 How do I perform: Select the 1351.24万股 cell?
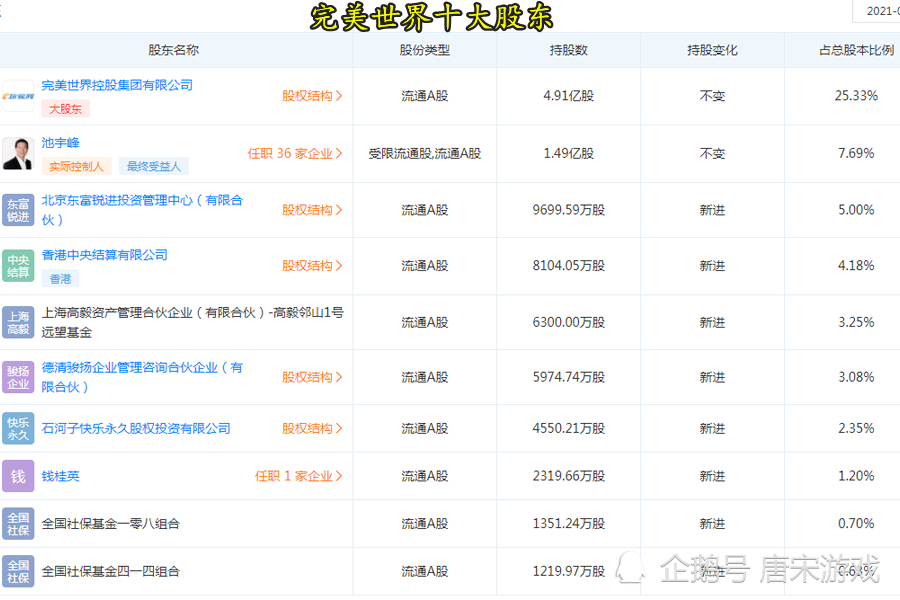point(569,524)
